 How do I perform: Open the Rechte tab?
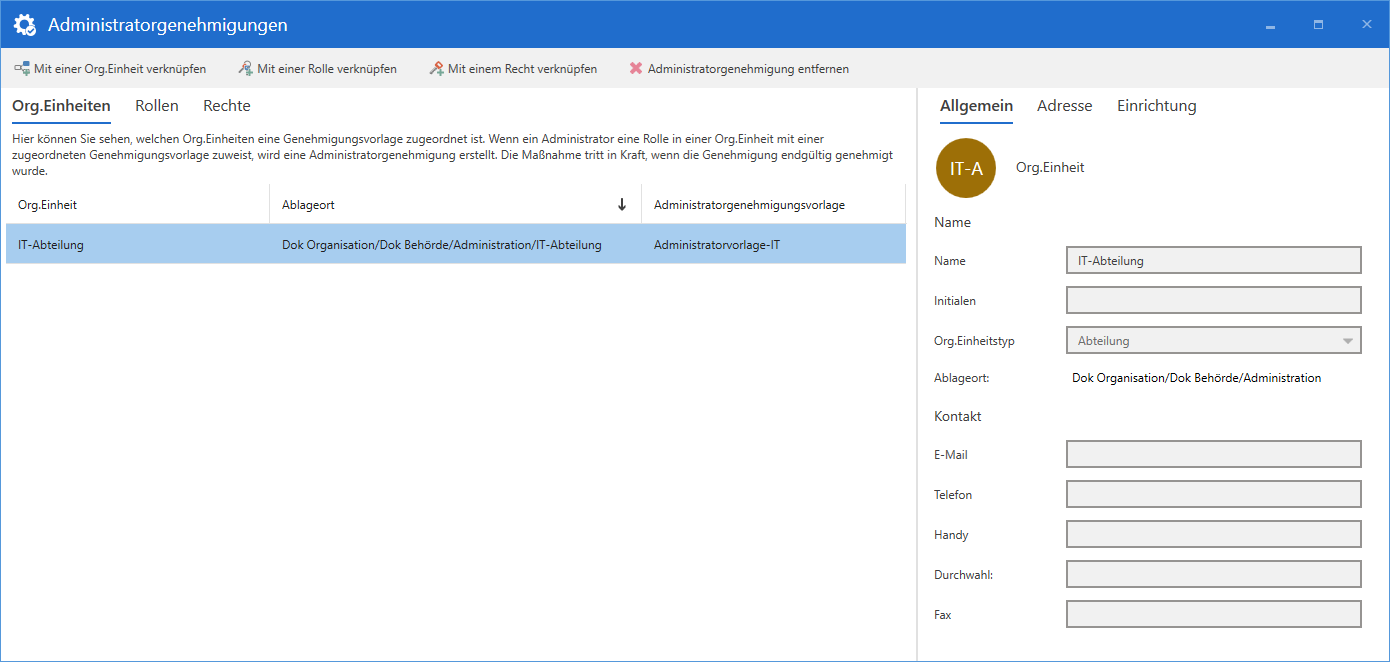226,105
